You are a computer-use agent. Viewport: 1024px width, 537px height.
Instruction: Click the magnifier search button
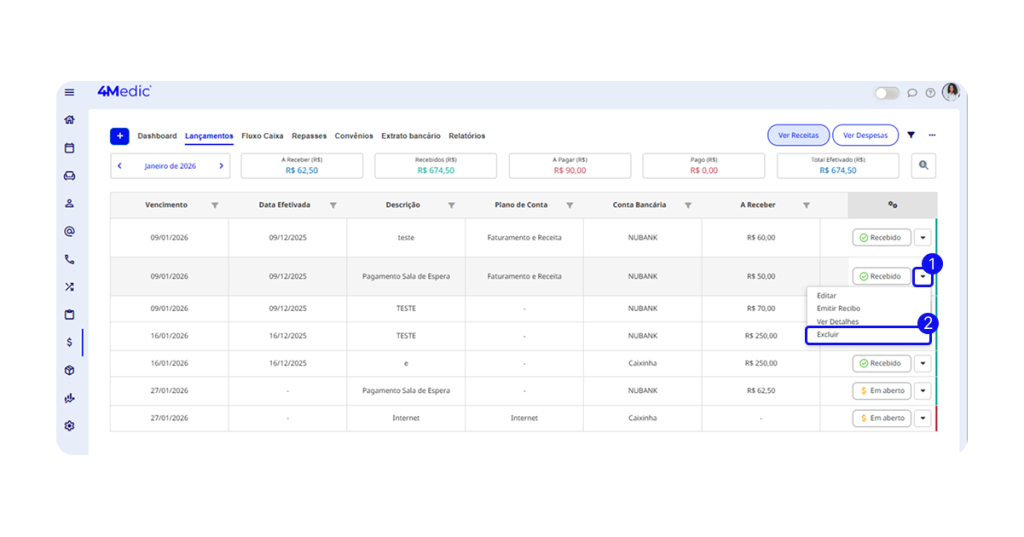923,166
